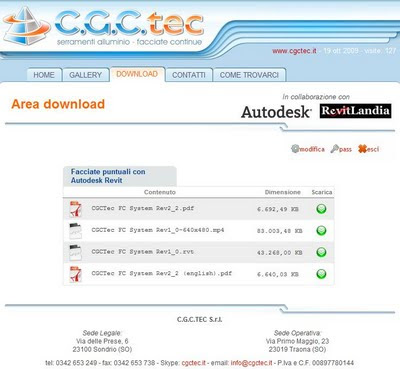Viewport: 400px width, 369px height.
Task: Click size value 43.268,00 KB
Action: coord(279,253)
